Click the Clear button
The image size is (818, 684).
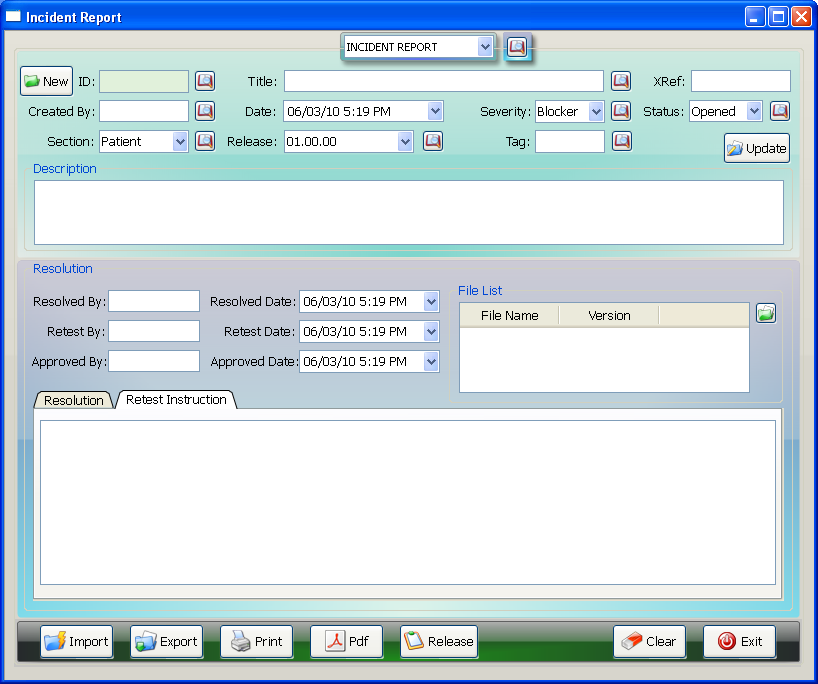(x=649, y=642)
